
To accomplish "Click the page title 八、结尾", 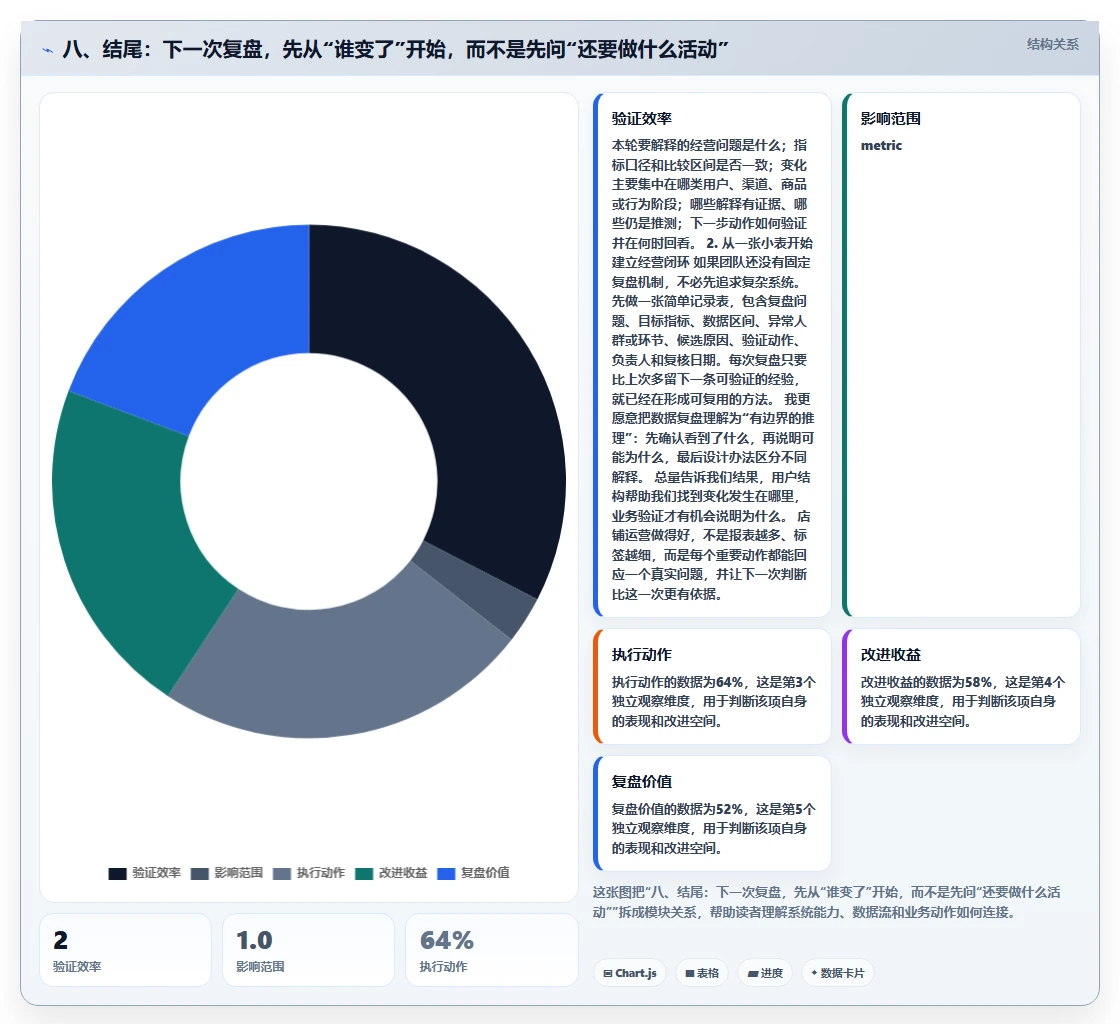I will pos(395,50).
